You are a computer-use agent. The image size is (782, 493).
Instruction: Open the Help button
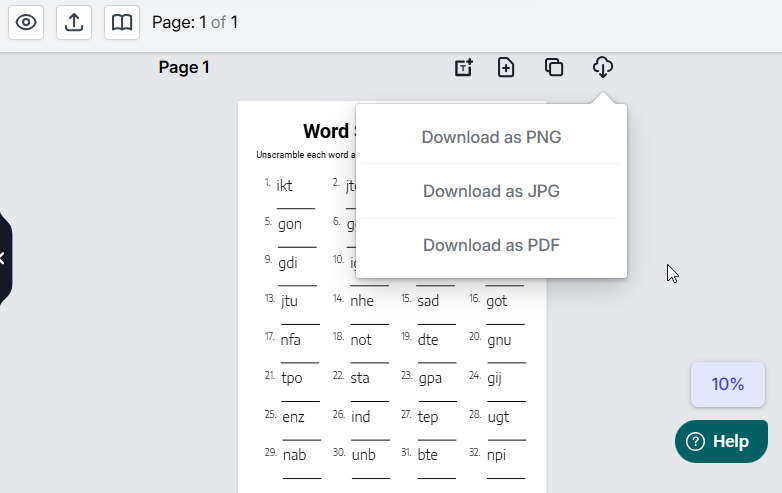pyautogui.click(x=720, y=441)
